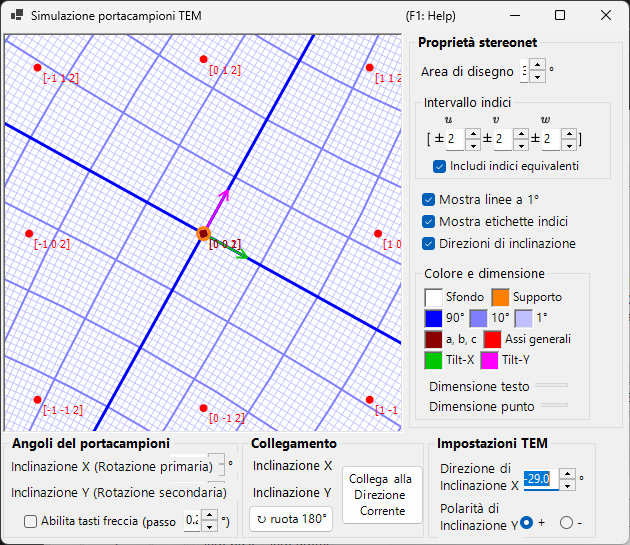
Task: Increase the v index range
Action: coord(521,134)
